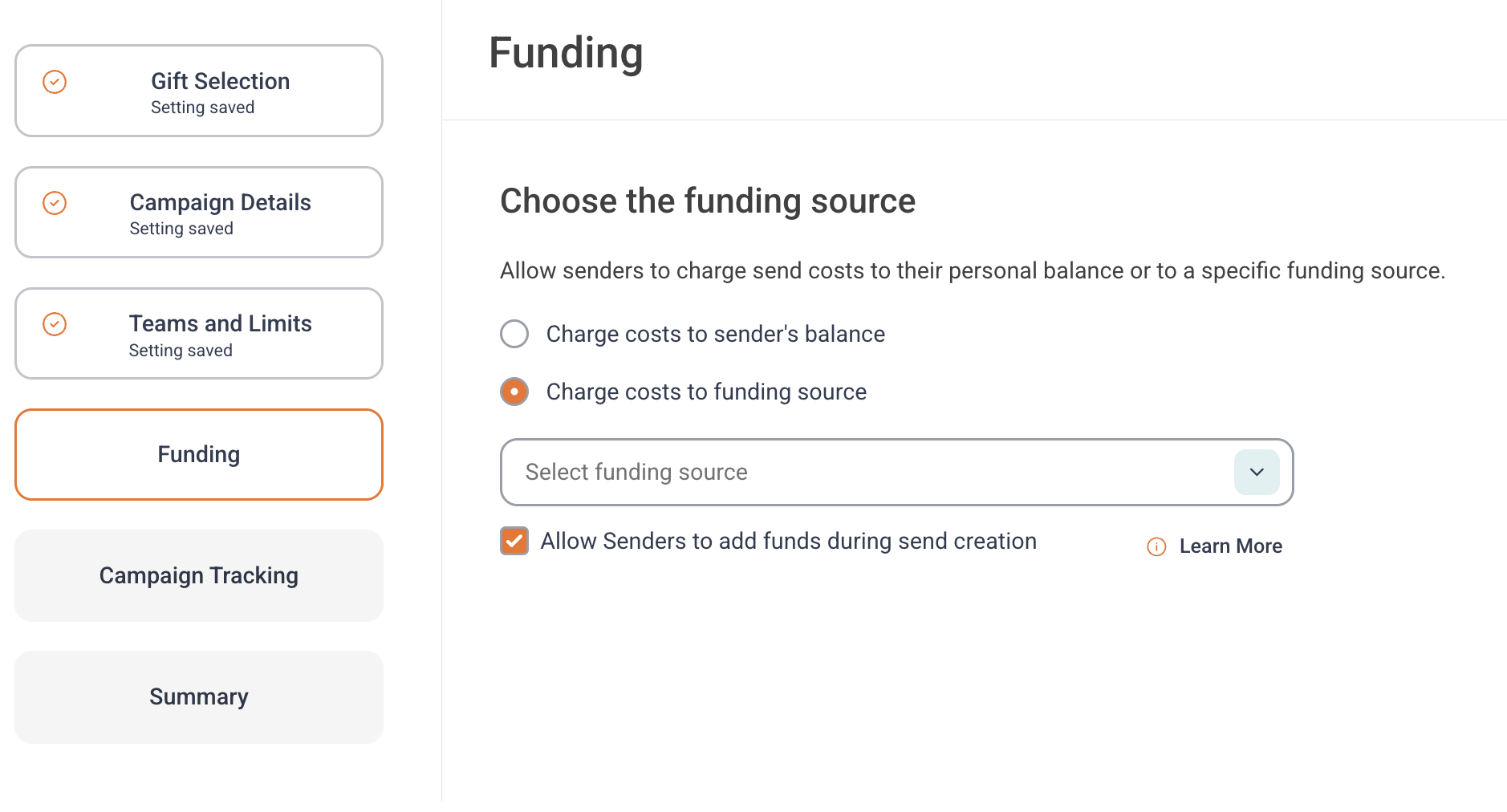This screenshot has height=812, width=1507.
Task: Select Charge costs to funding source radio
Action: (514, 392)
